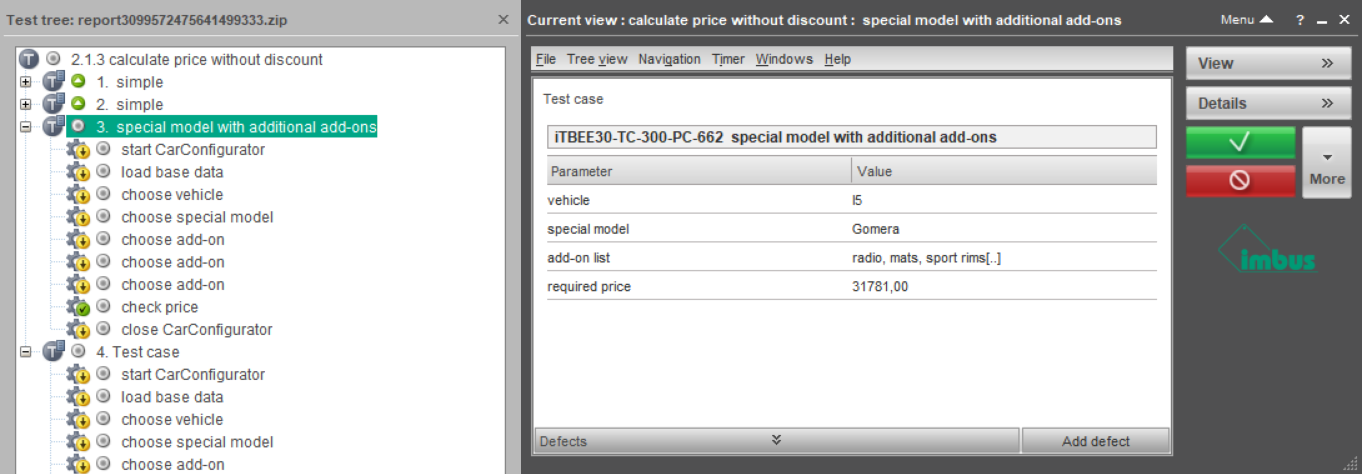Image resolution: width=1362 pixels, height=474 pixels.
Task: Click the gear icon beside choose vehicle under test 3
Action: 78,195
